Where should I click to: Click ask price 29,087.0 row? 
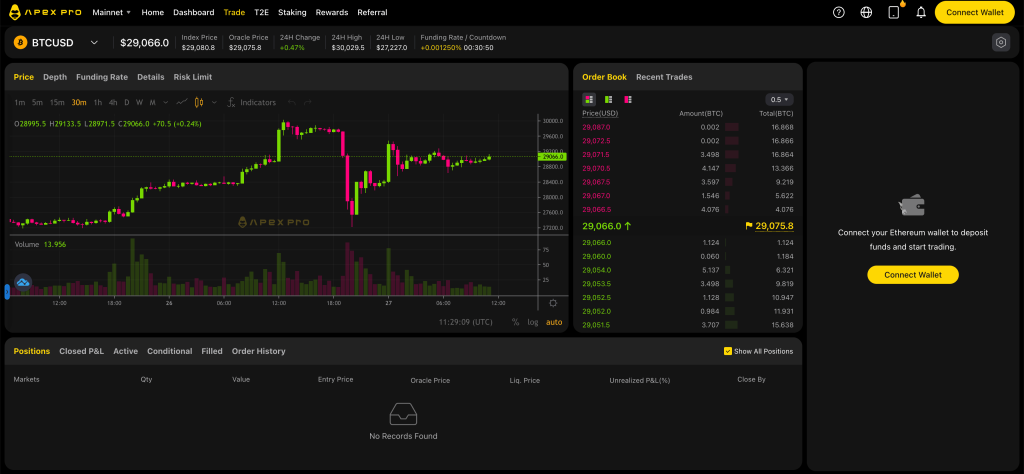click(688, 127)
